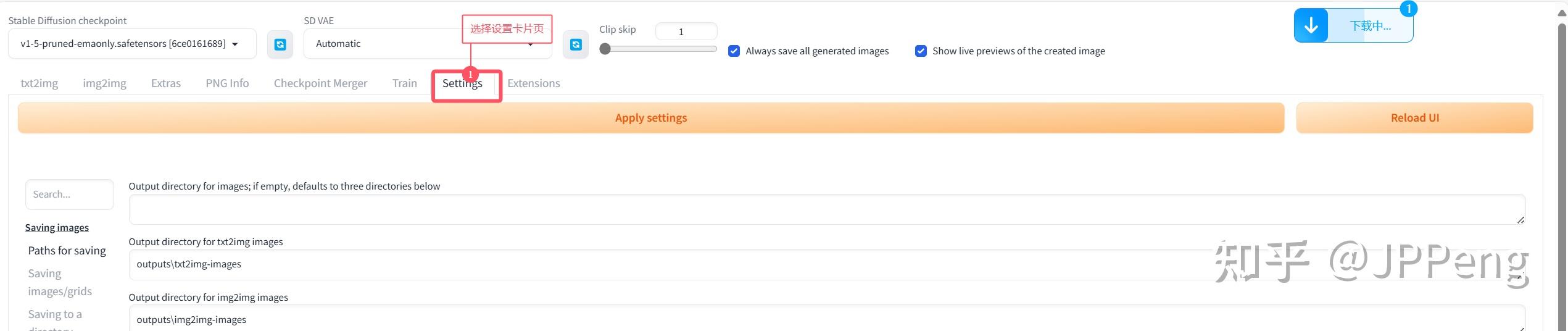Switch to the txt2img tab
The image size is (1568, 331).
(x=39, y=83)
